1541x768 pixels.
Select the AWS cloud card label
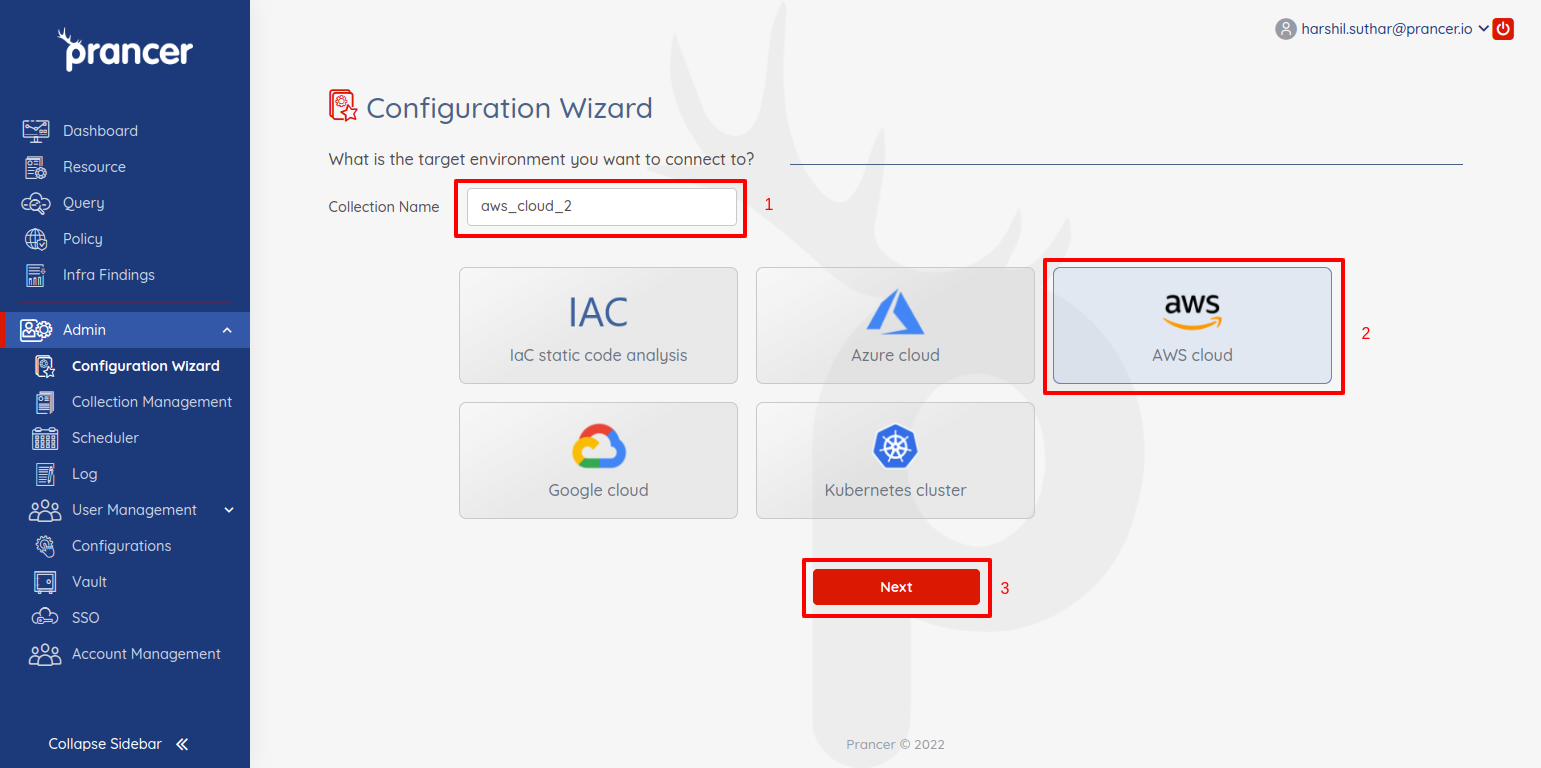(x=1192, y=355)
